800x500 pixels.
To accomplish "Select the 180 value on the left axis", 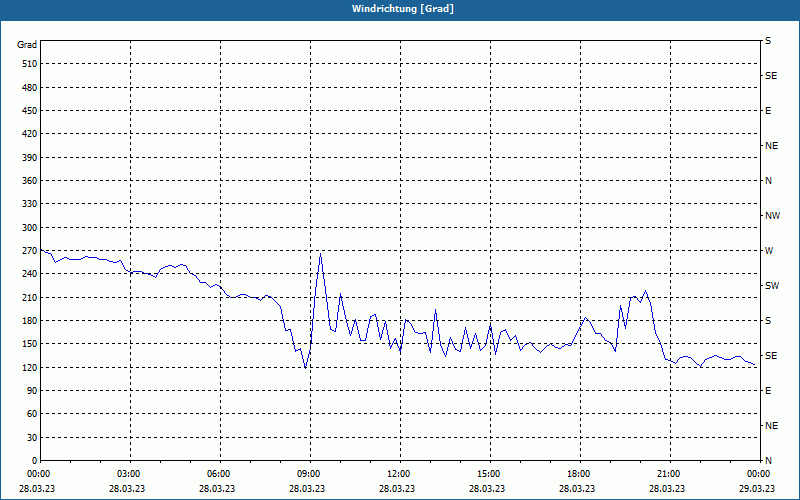I will click(30, 321).
